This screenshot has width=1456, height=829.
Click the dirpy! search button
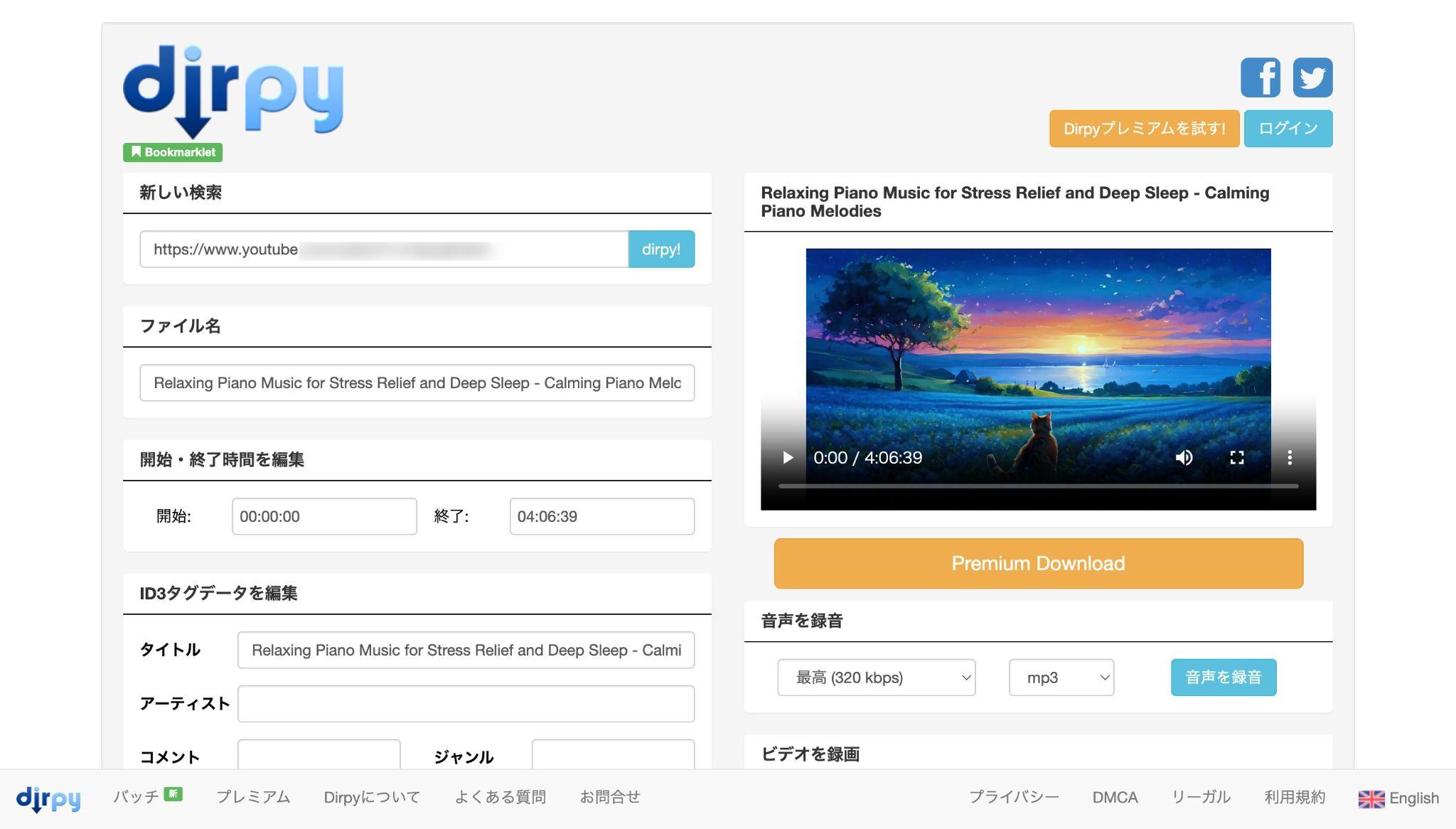(x=661, y=250)
